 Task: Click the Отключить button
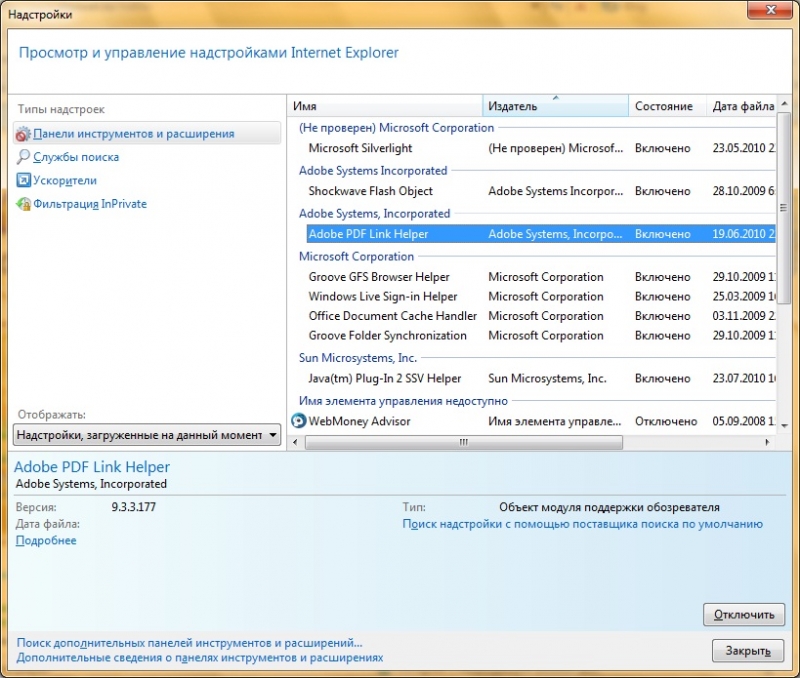point(744,615)
